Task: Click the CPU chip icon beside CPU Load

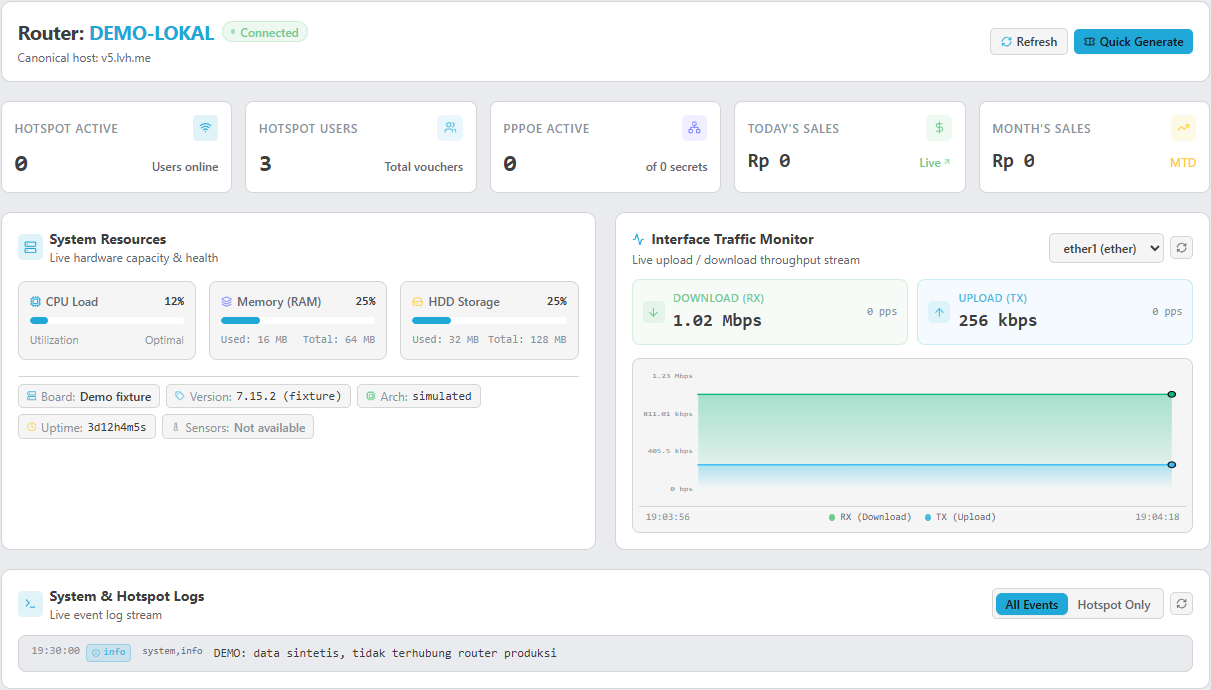Action: click(x=36, y=301)
